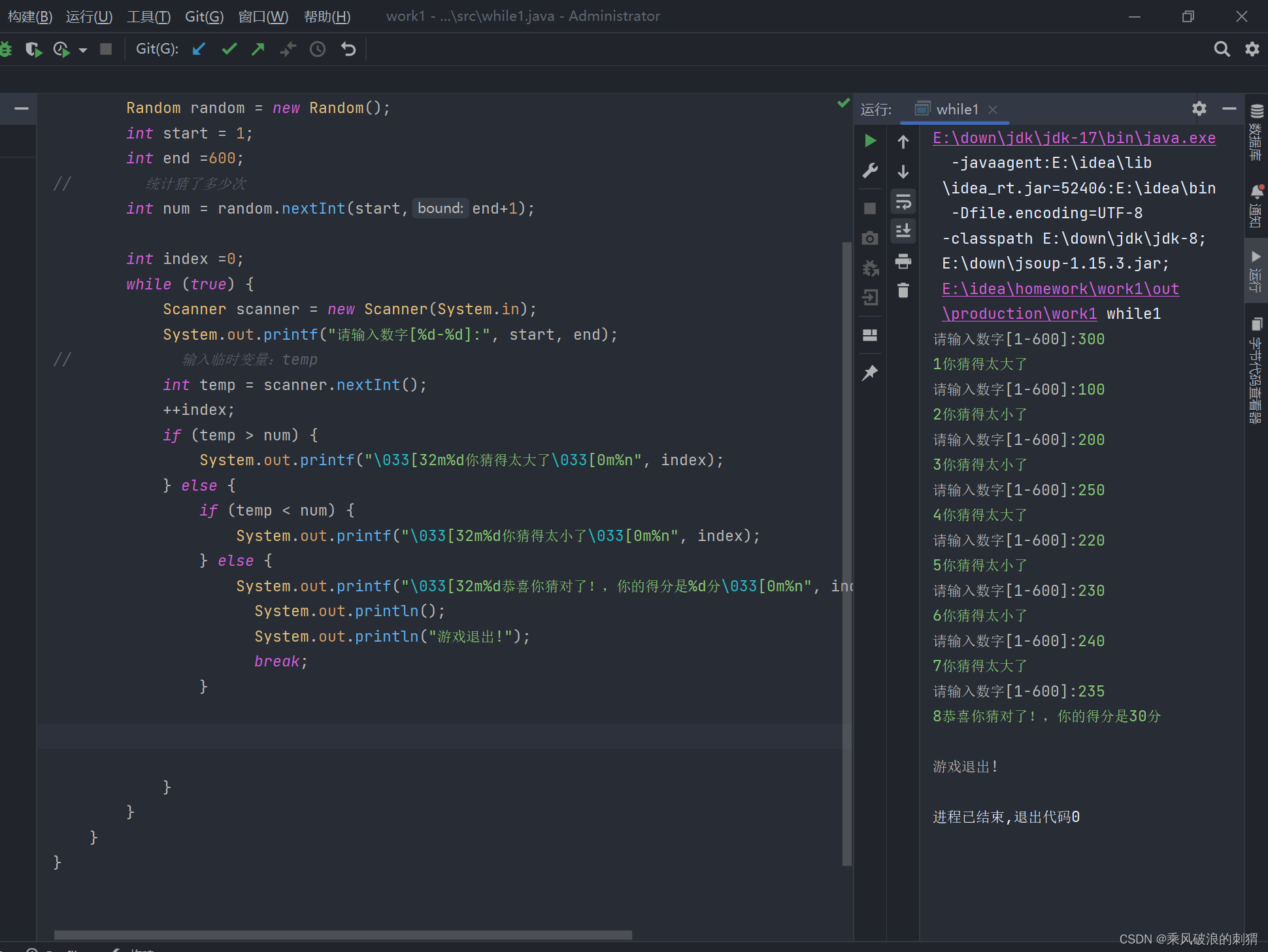Open the Git history clock icon
1268x952 pixels.
[x=318, y=49]
